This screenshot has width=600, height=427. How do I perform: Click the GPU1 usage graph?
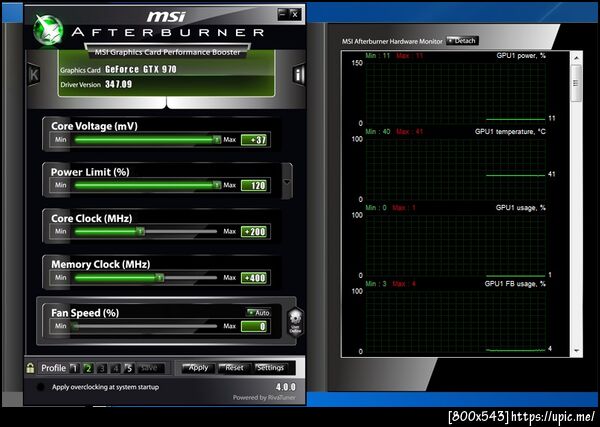tap(455, 245)
